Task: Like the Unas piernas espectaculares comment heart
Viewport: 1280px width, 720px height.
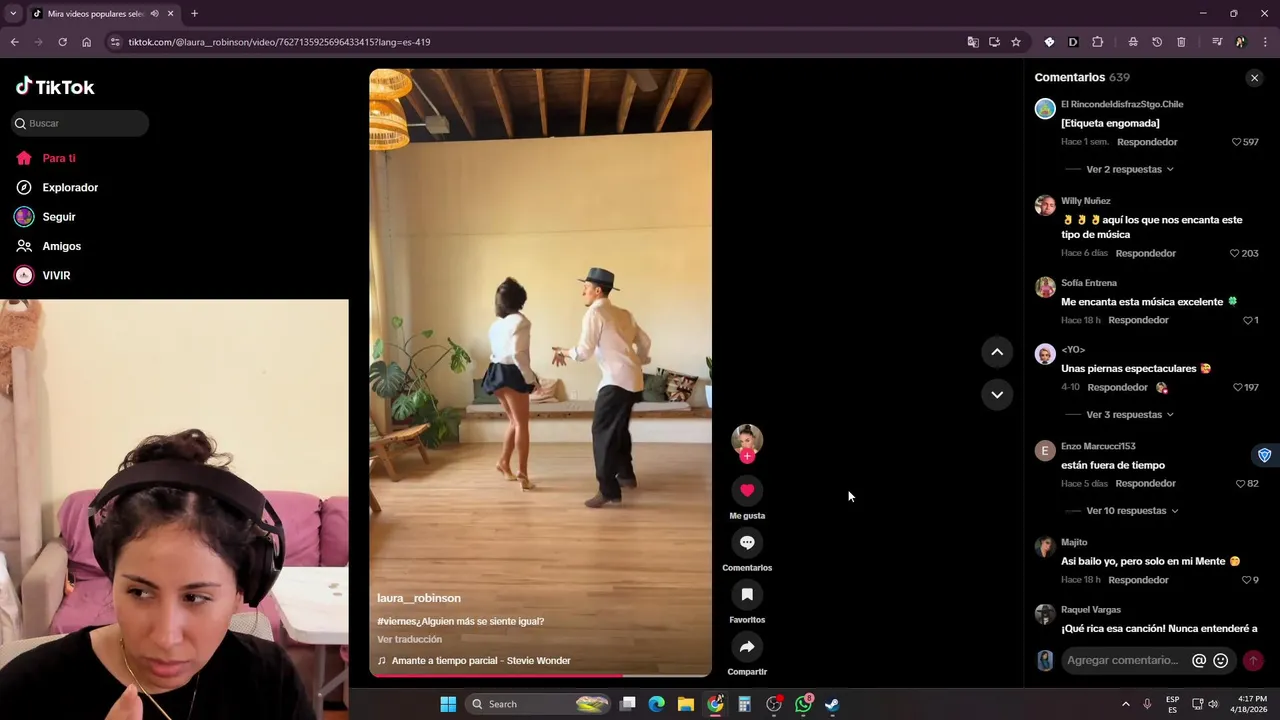Action: [1237, 387]
